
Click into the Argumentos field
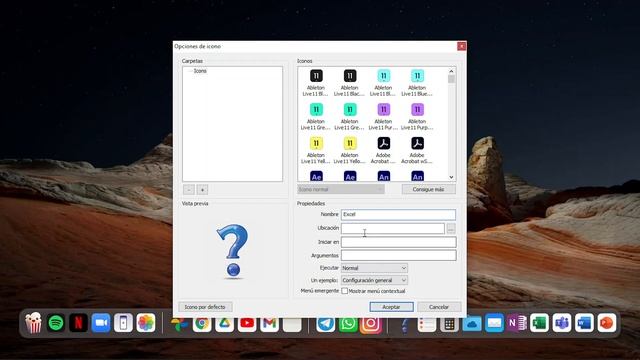pos(398,256)
